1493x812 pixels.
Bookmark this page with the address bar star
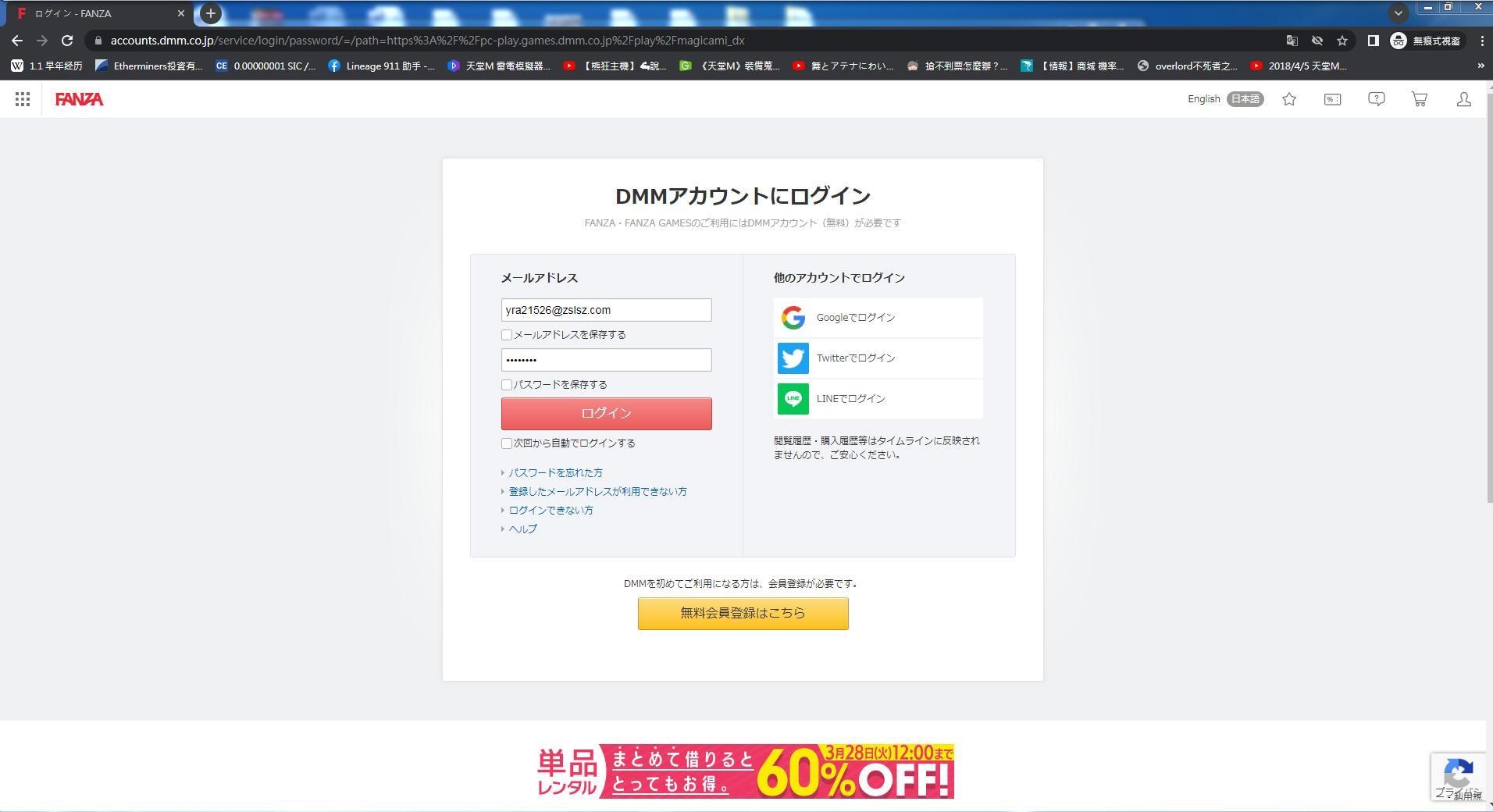coord(1342,41)
